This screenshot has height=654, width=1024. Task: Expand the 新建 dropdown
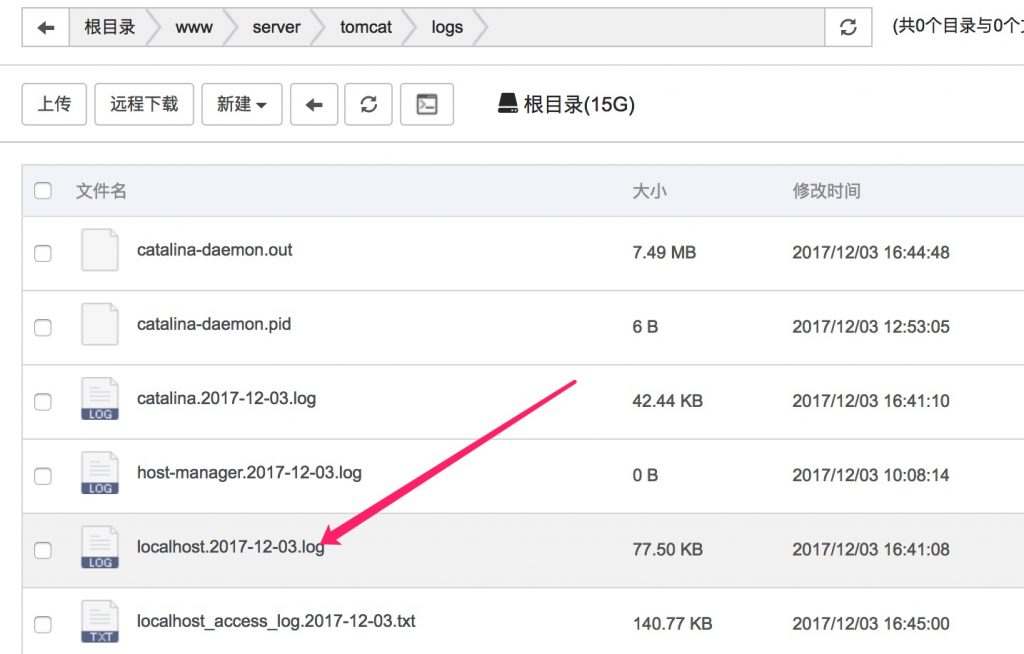[242, 104]
